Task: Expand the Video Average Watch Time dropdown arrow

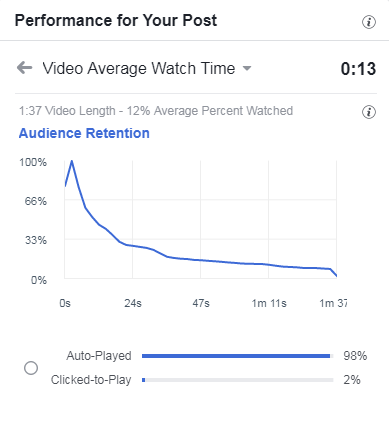Action: click(x=247, y=68)
